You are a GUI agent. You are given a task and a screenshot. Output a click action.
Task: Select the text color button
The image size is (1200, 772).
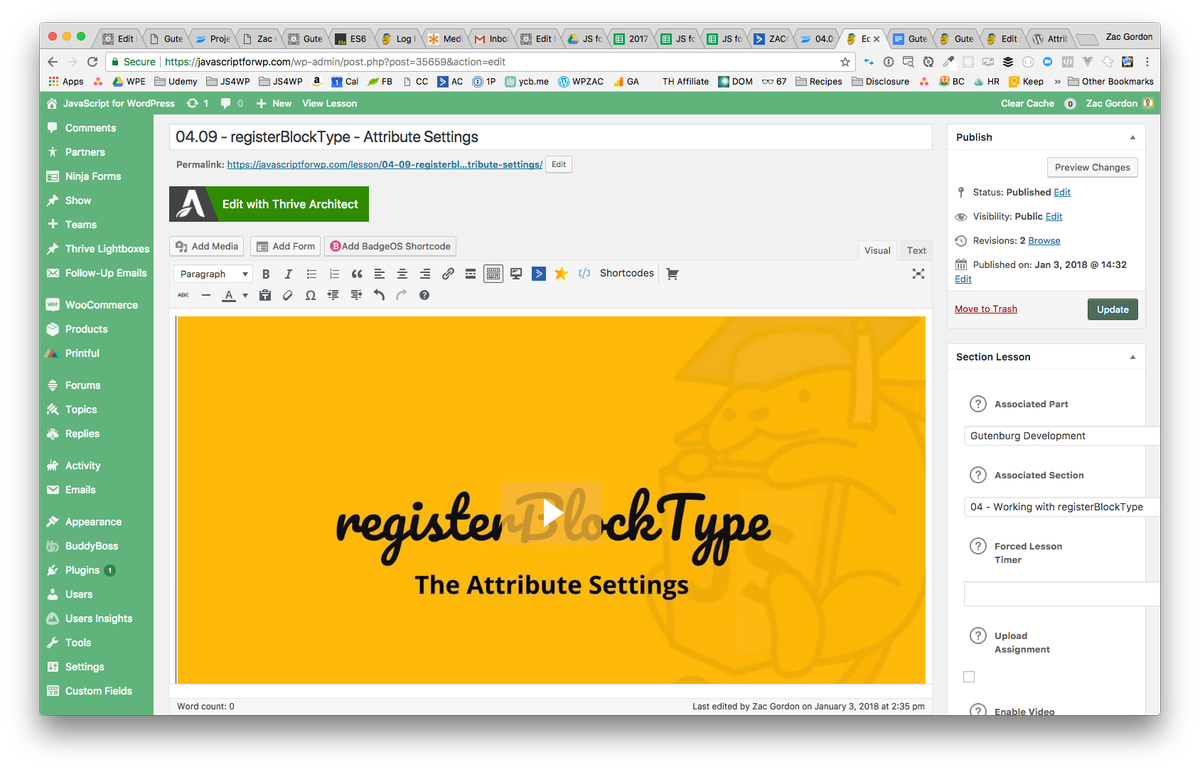point(229,296)
